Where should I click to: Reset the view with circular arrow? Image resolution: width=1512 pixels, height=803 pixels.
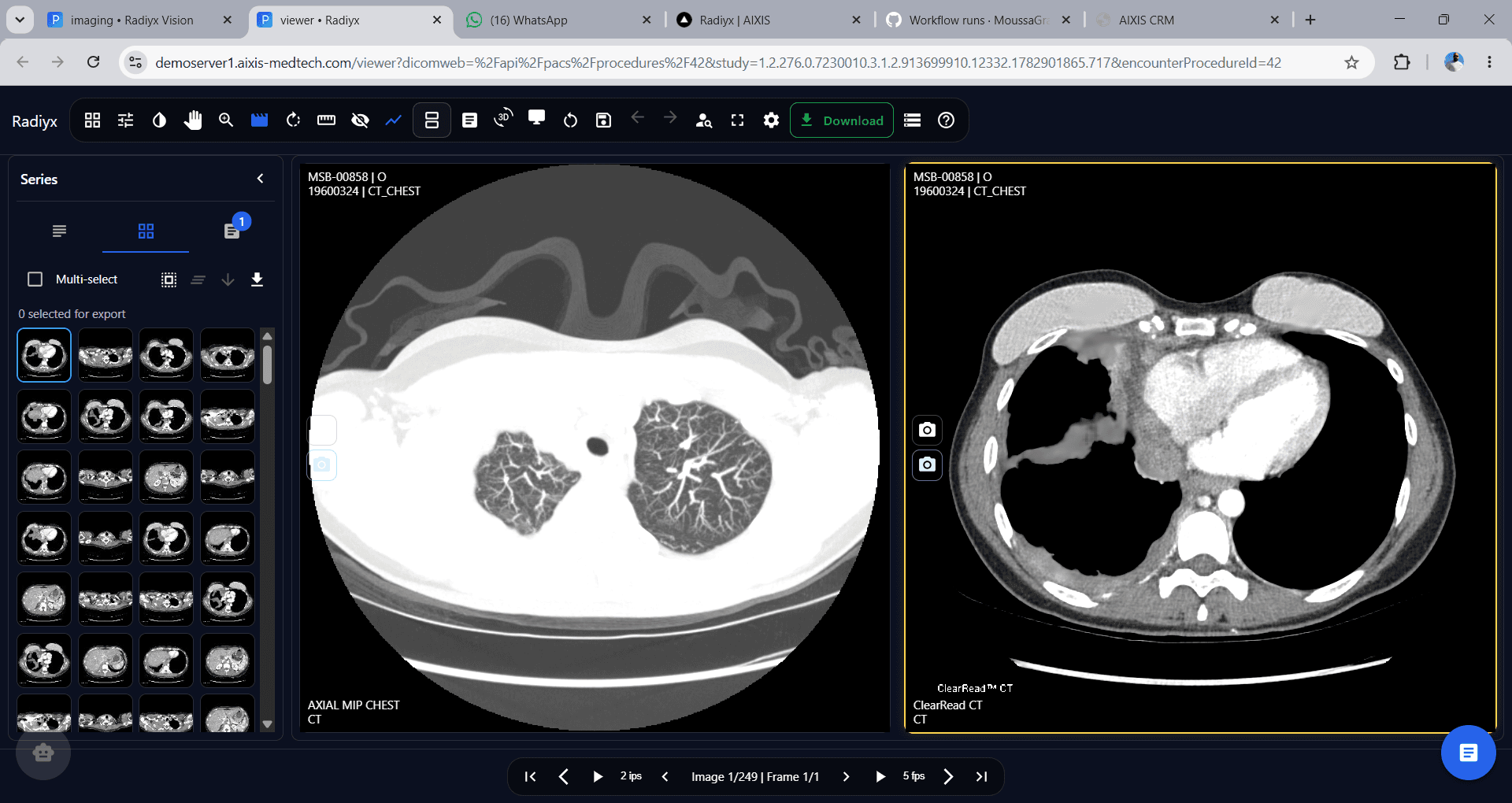[x=570, y=120]
